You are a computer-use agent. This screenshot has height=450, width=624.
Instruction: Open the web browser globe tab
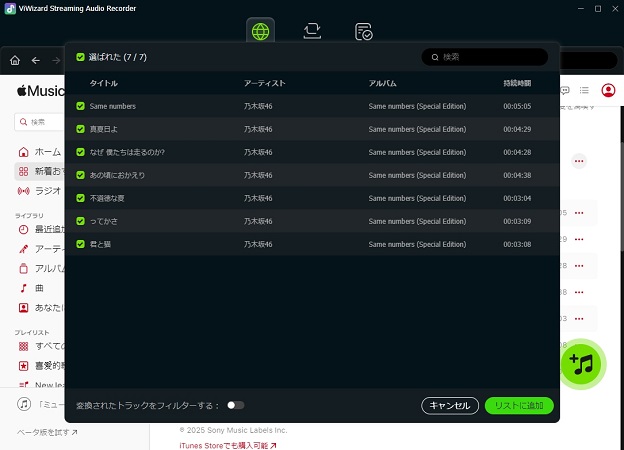260,31
